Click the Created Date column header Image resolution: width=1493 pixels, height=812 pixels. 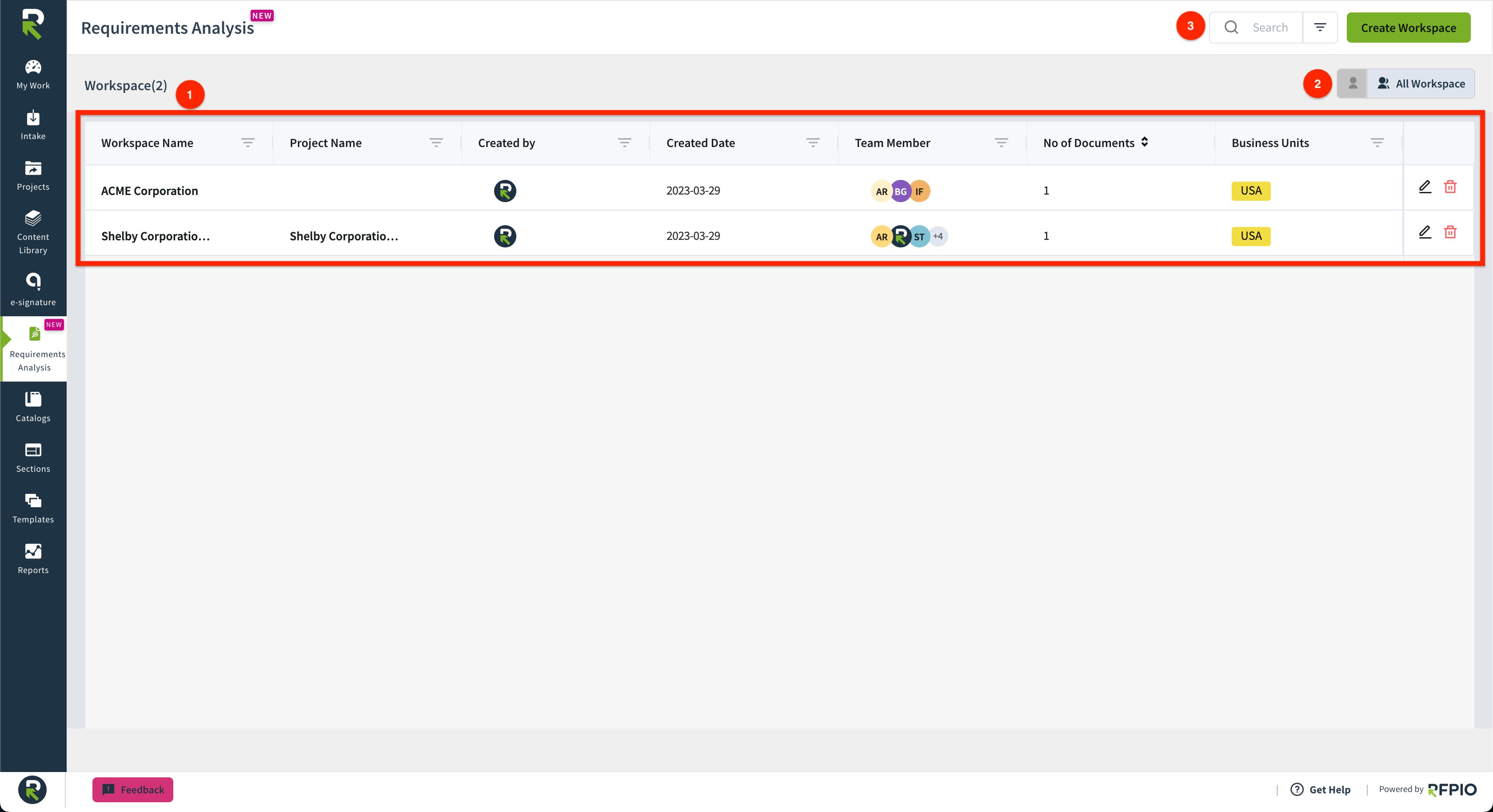[x=700, y=143]
